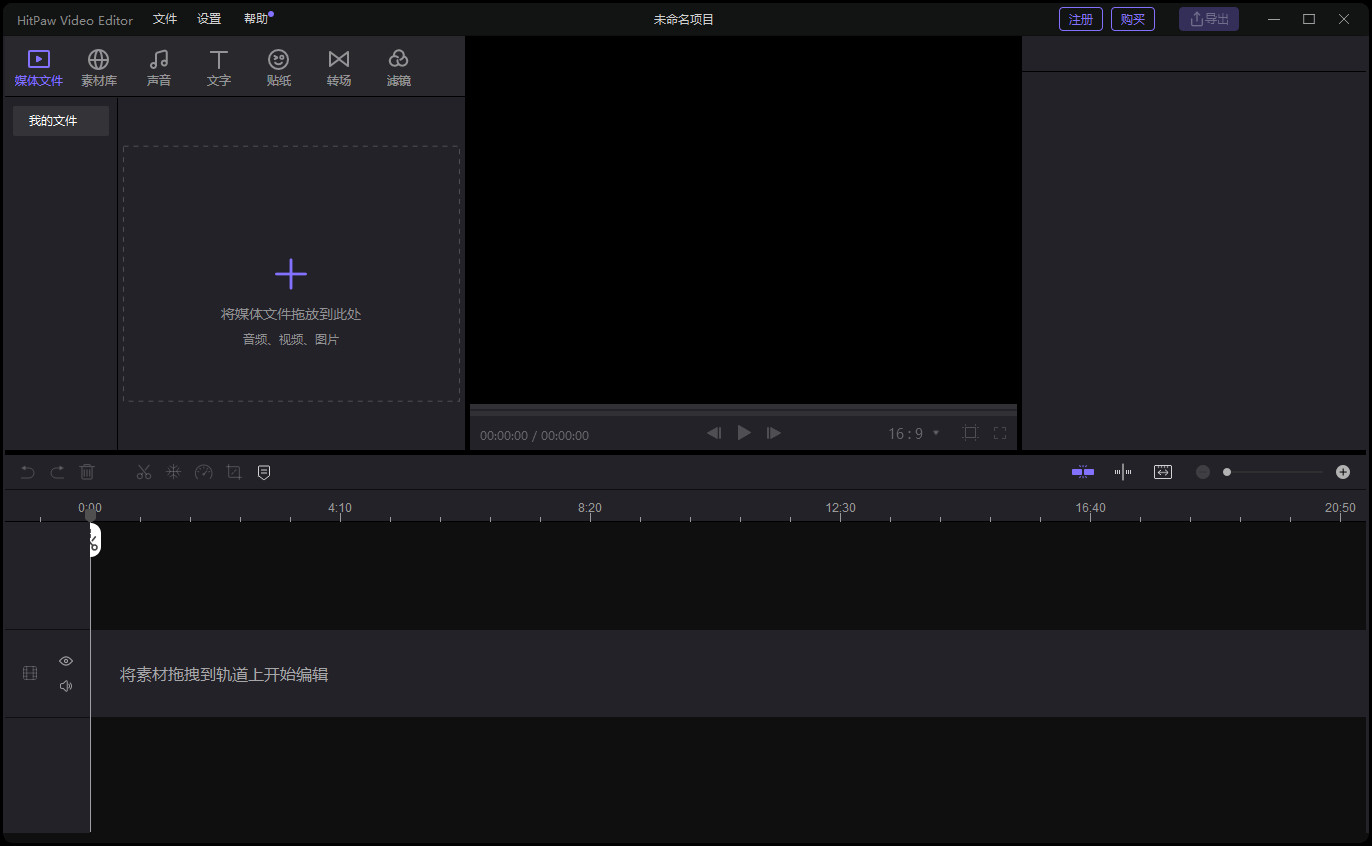Click the play button in preview
This screenshot has width=1372, height=846.
(x=744, y=433)
